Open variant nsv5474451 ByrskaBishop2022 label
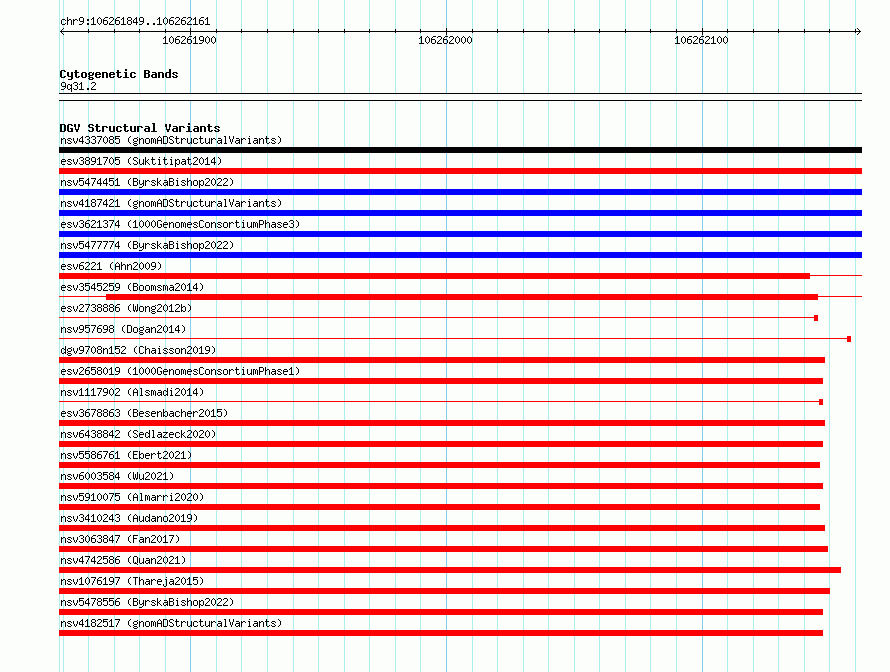 [x=147, y=182]
